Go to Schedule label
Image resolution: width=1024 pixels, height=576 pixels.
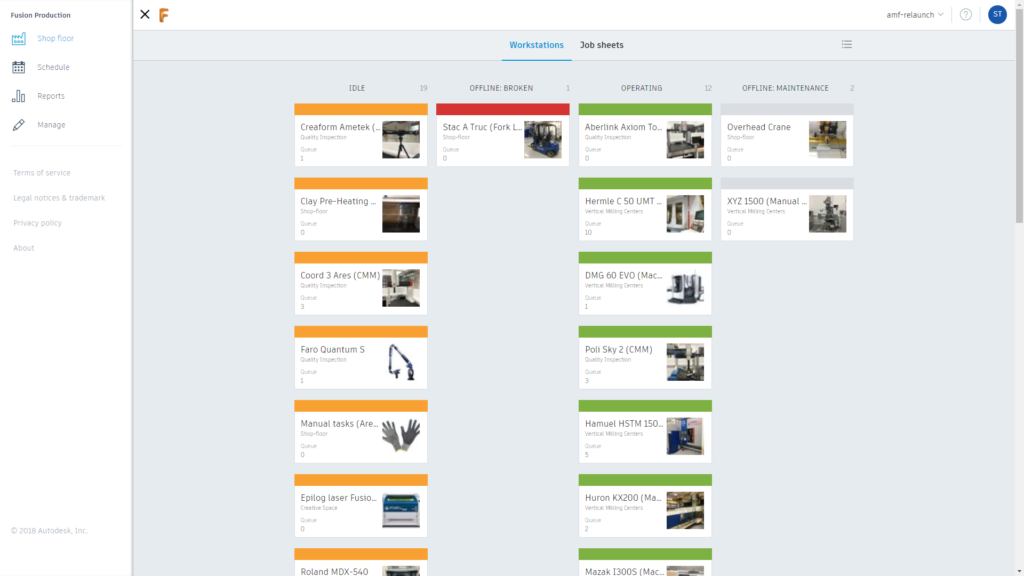(x=53, y=67)
